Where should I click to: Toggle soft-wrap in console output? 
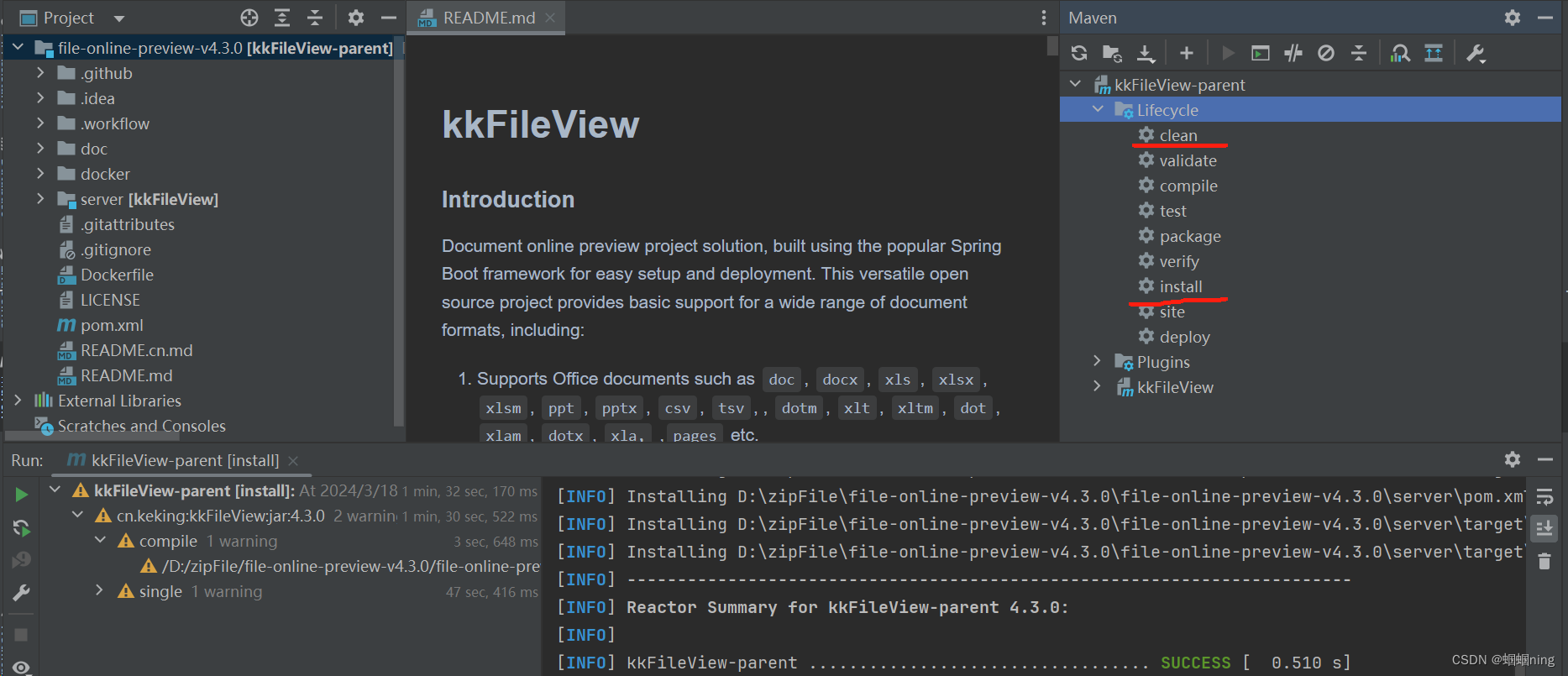click(1544, 496)
